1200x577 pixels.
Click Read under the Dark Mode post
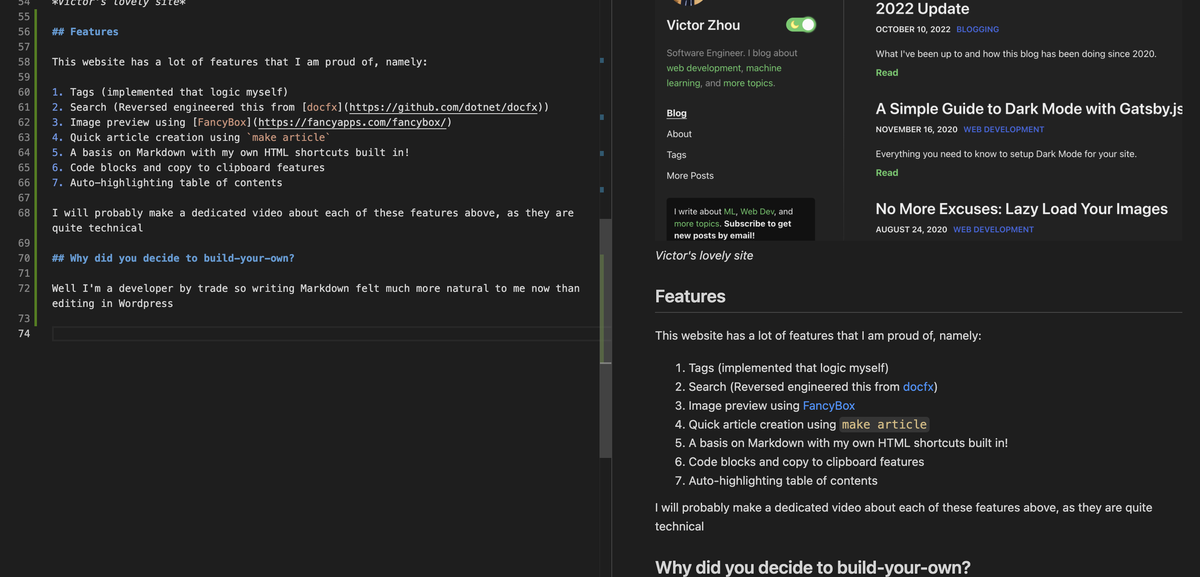[x=886, y=173]
